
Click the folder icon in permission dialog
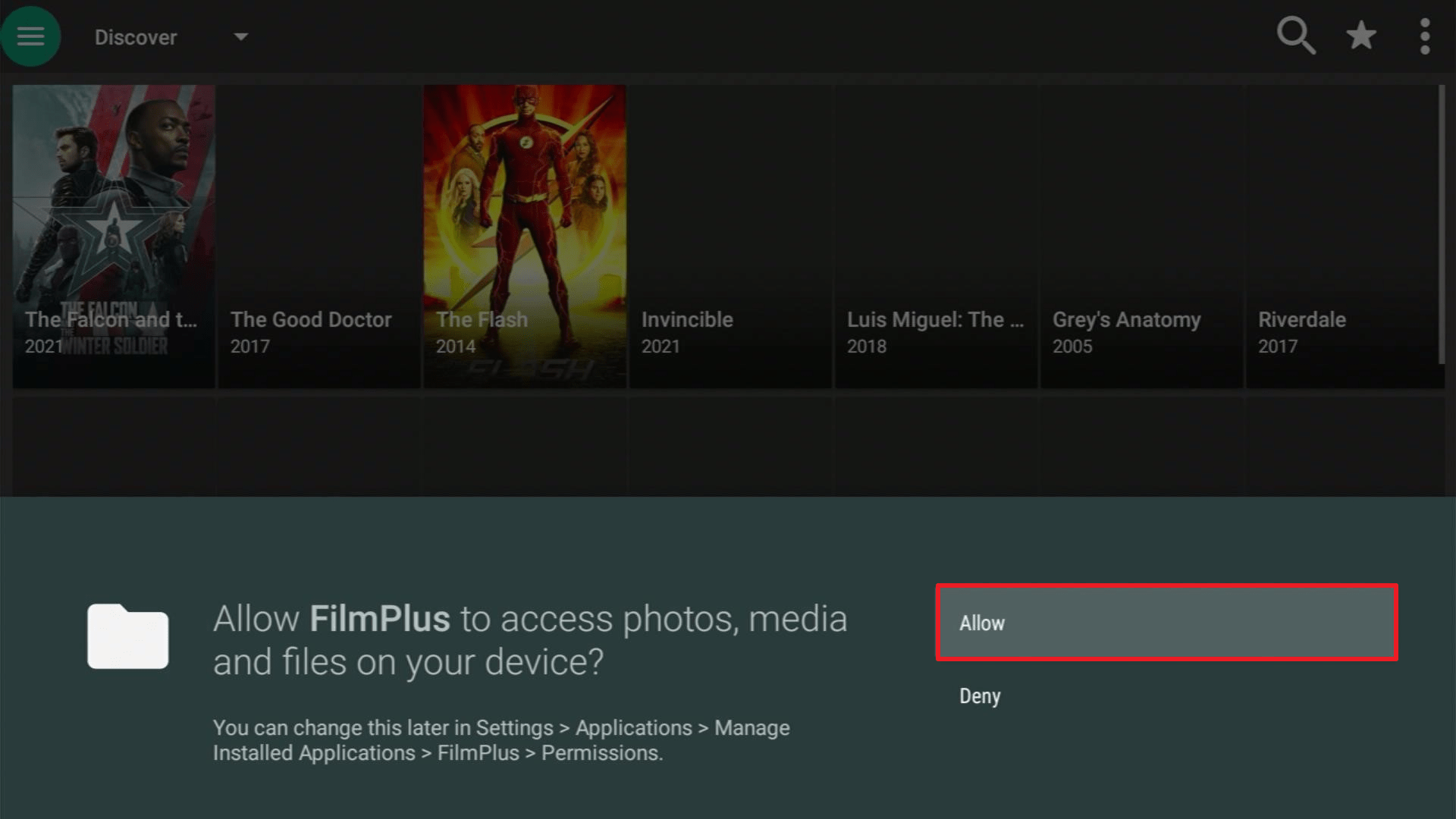point(127,636)
